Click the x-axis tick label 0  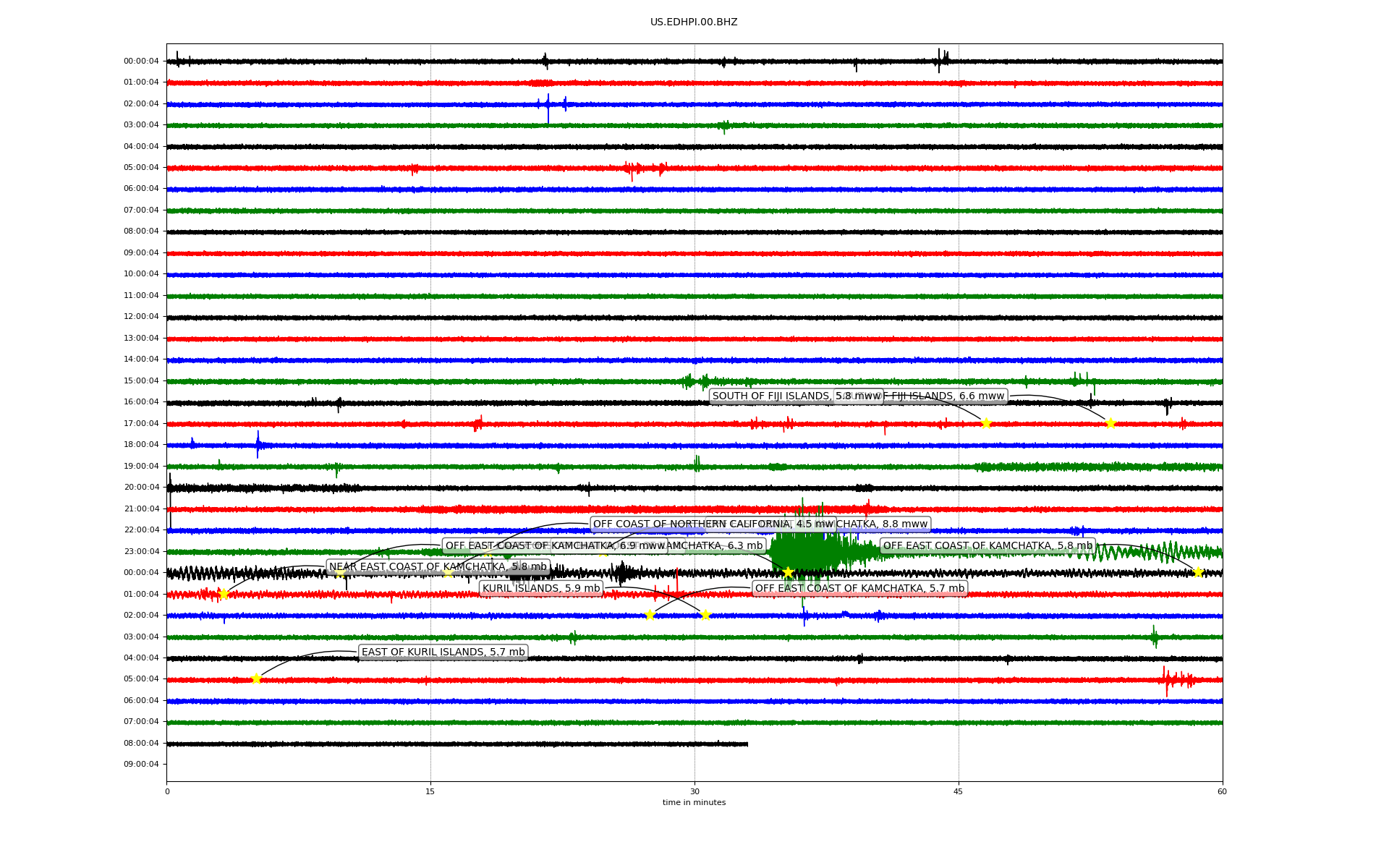(167, 791)
